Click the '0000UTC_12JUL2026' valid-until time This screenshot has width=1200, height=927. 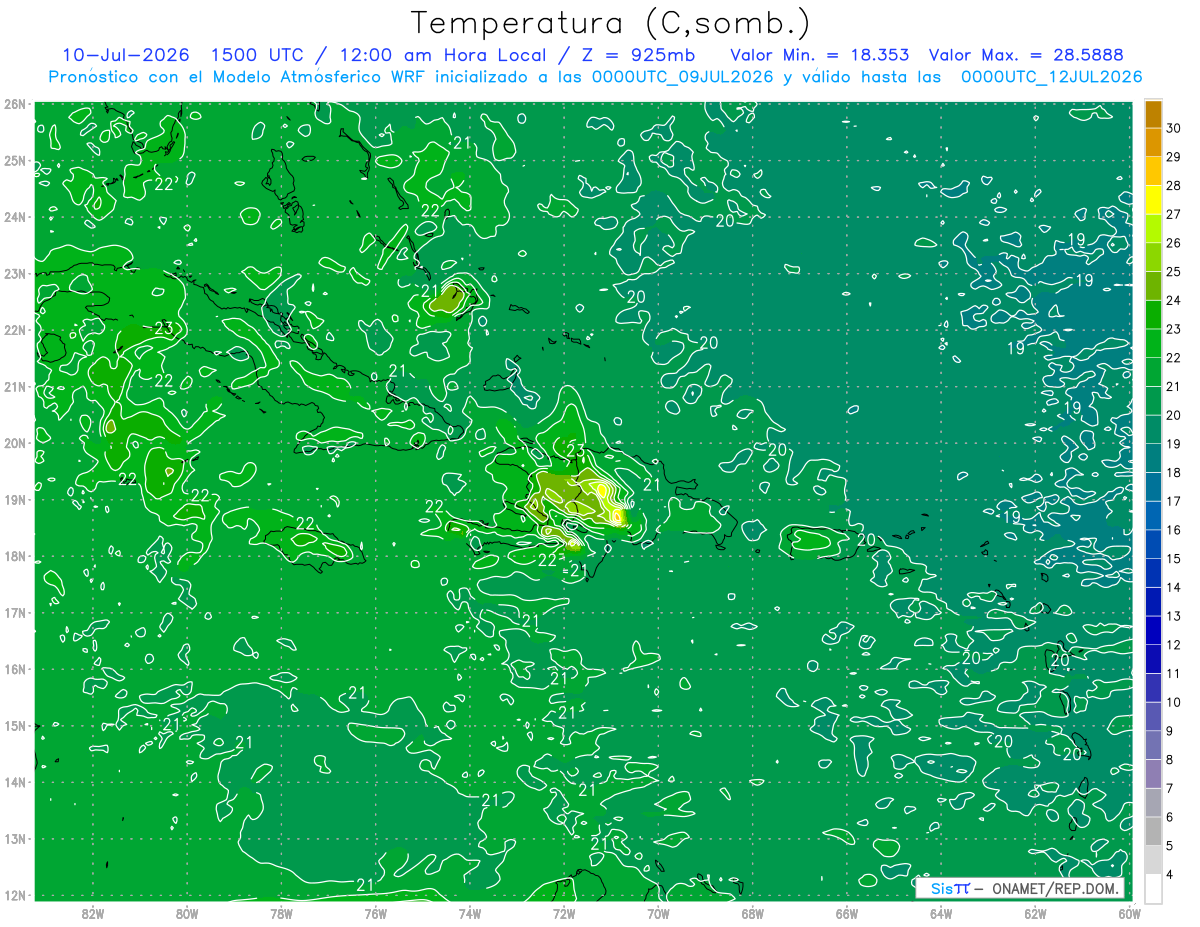tap(1051, 77)
